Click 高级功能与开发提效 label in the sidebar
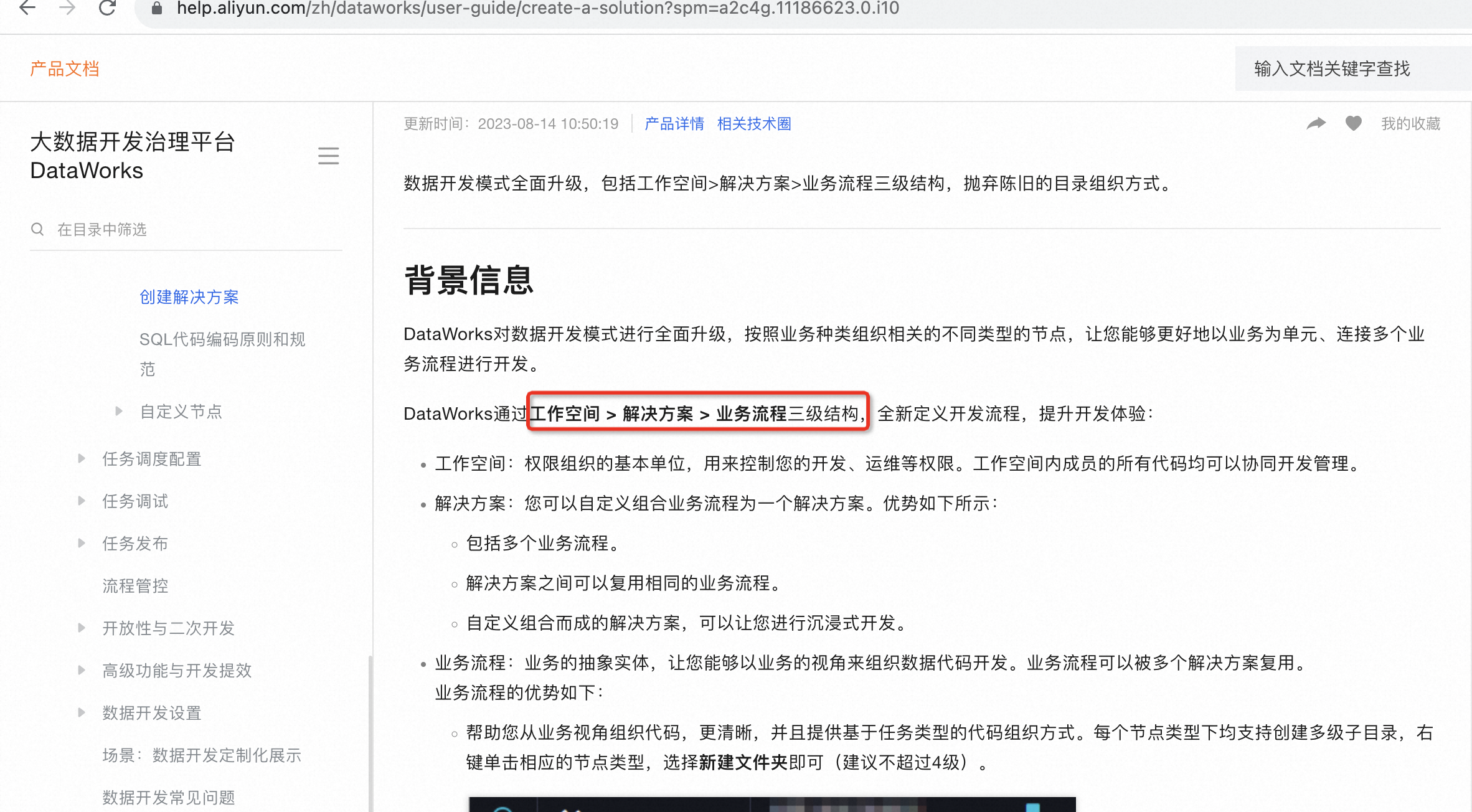Viewport: 1472px width, 812px height. (x=177, y=671)
